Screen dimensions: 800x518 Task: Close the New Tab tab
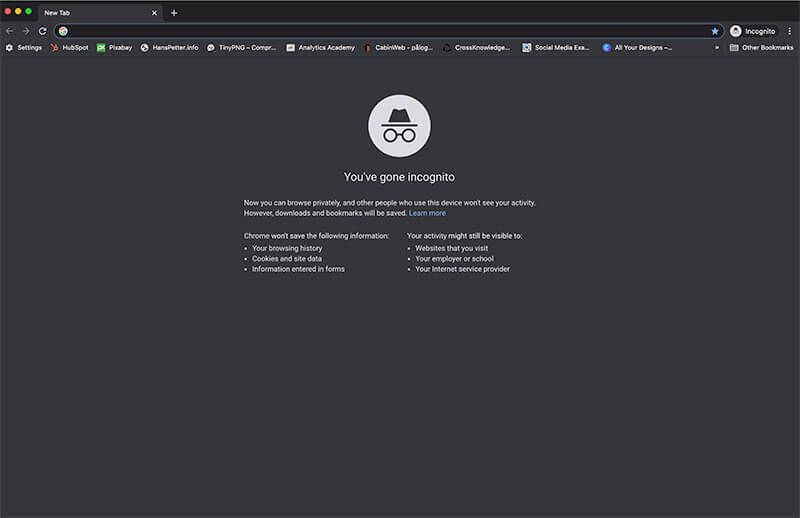[155, 13]
